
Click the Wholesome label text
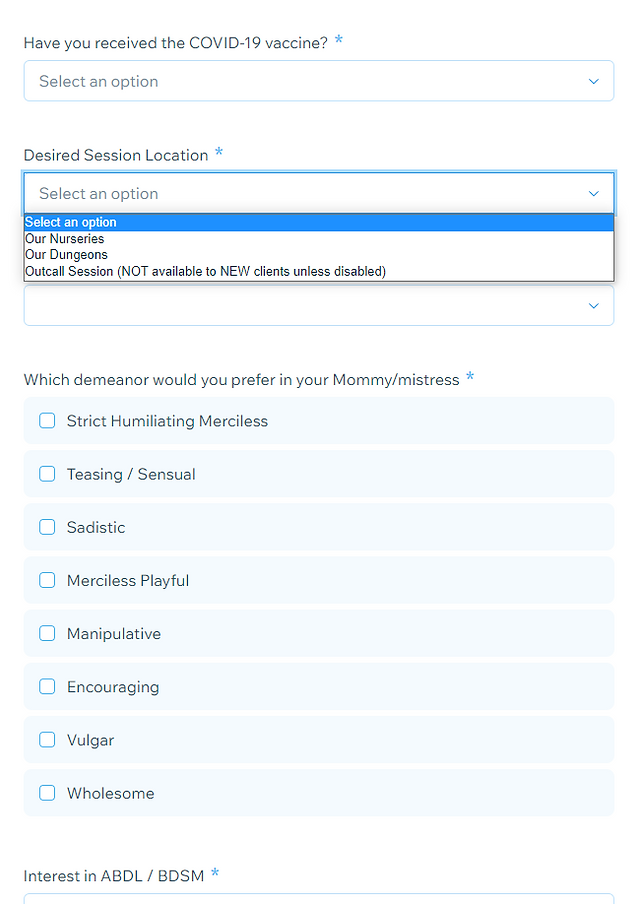click(111, 793)
